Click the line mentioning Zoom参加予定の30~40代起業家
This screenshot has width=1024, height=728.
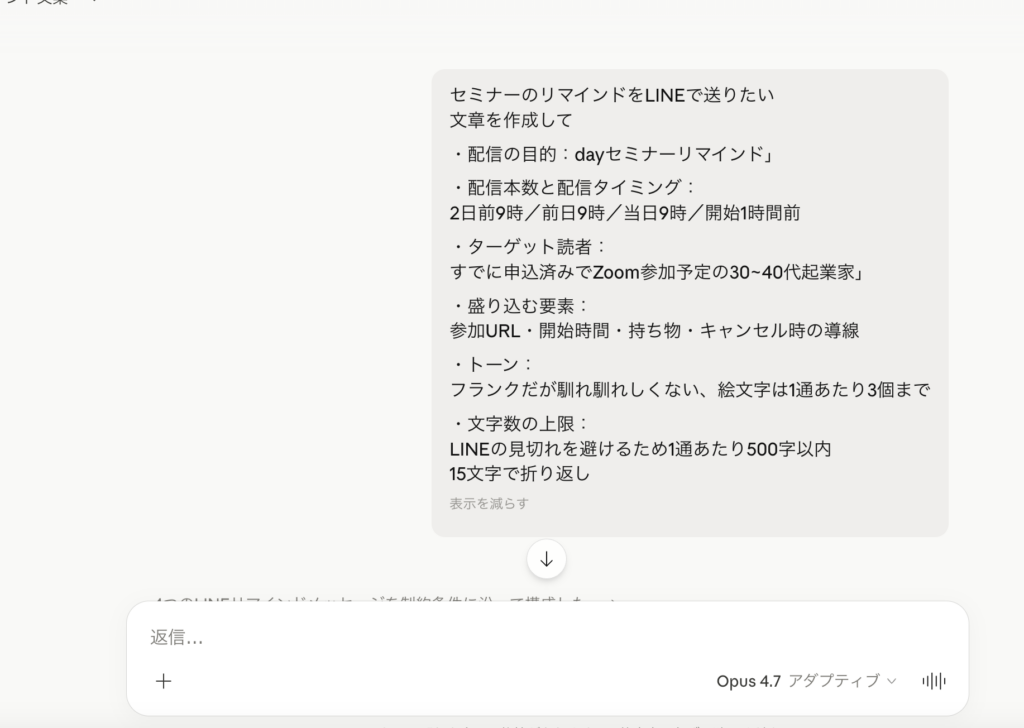point(657,272)
